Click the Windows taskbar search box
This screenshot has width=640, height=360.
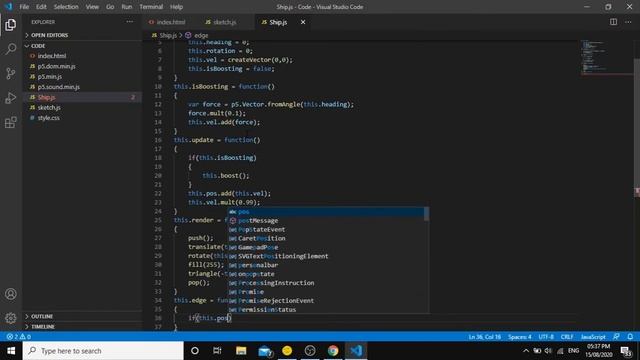103,351
